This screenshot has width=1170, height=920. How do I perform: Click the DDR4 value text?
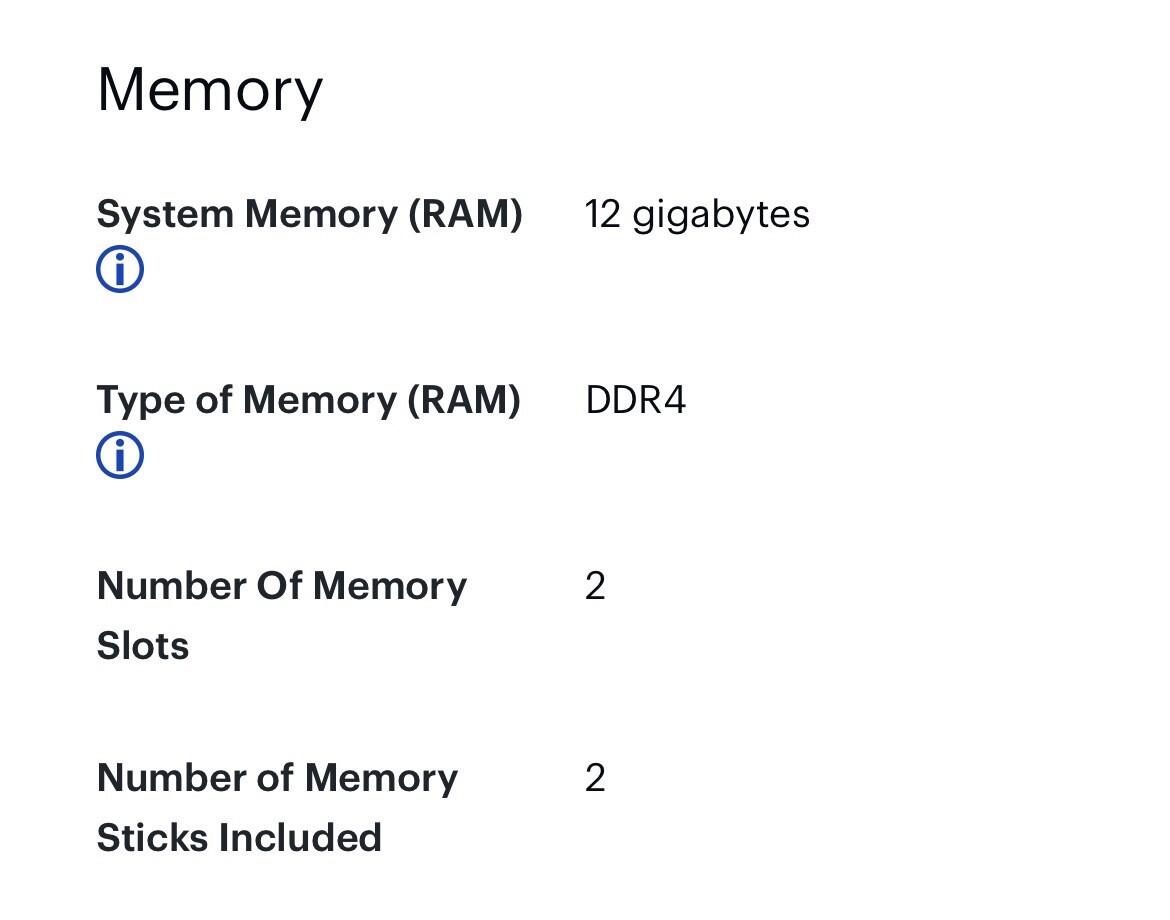(636, 400)
